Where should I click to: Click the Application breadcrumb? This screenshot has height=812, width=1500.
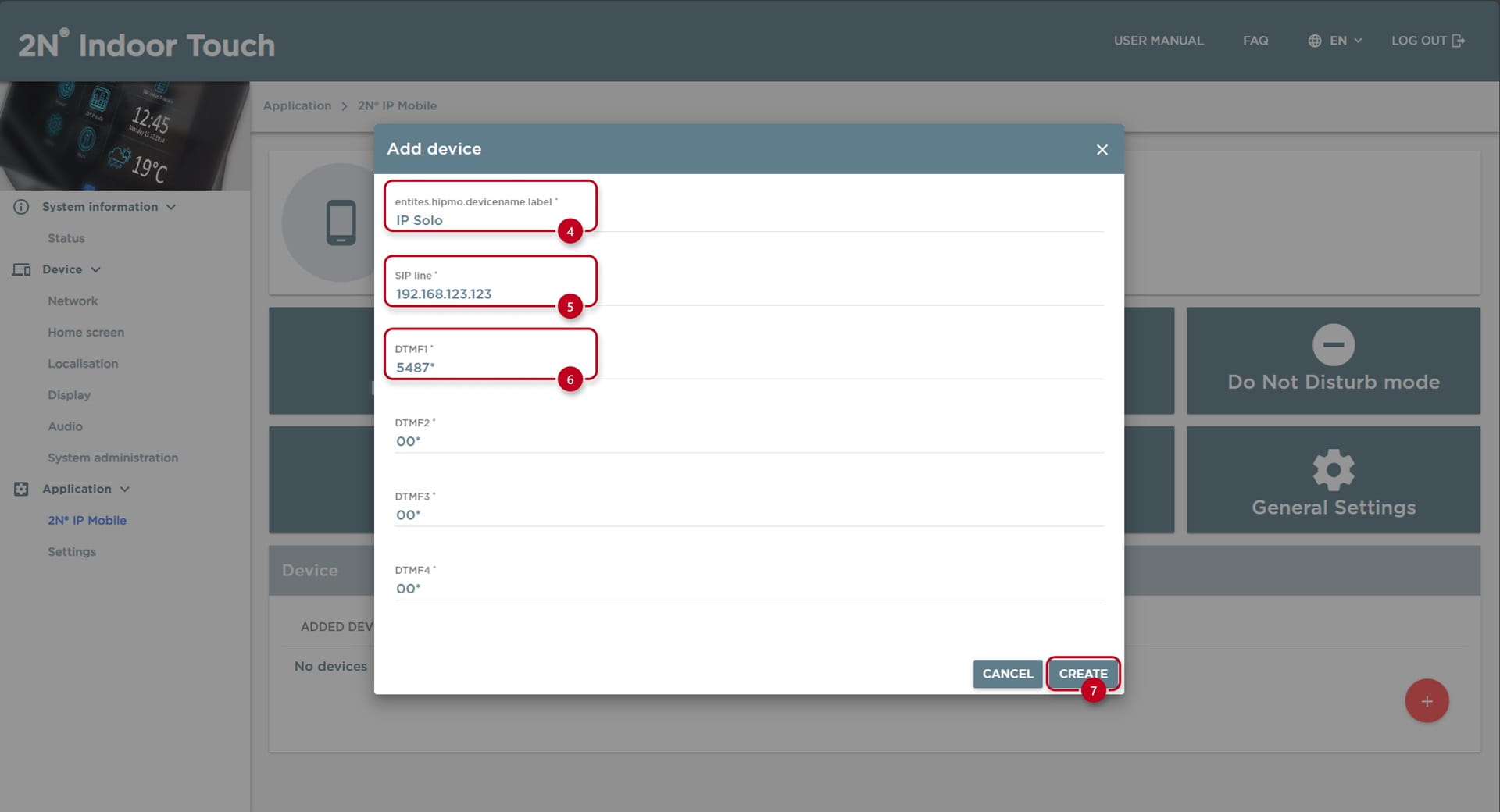click(297, 105)
